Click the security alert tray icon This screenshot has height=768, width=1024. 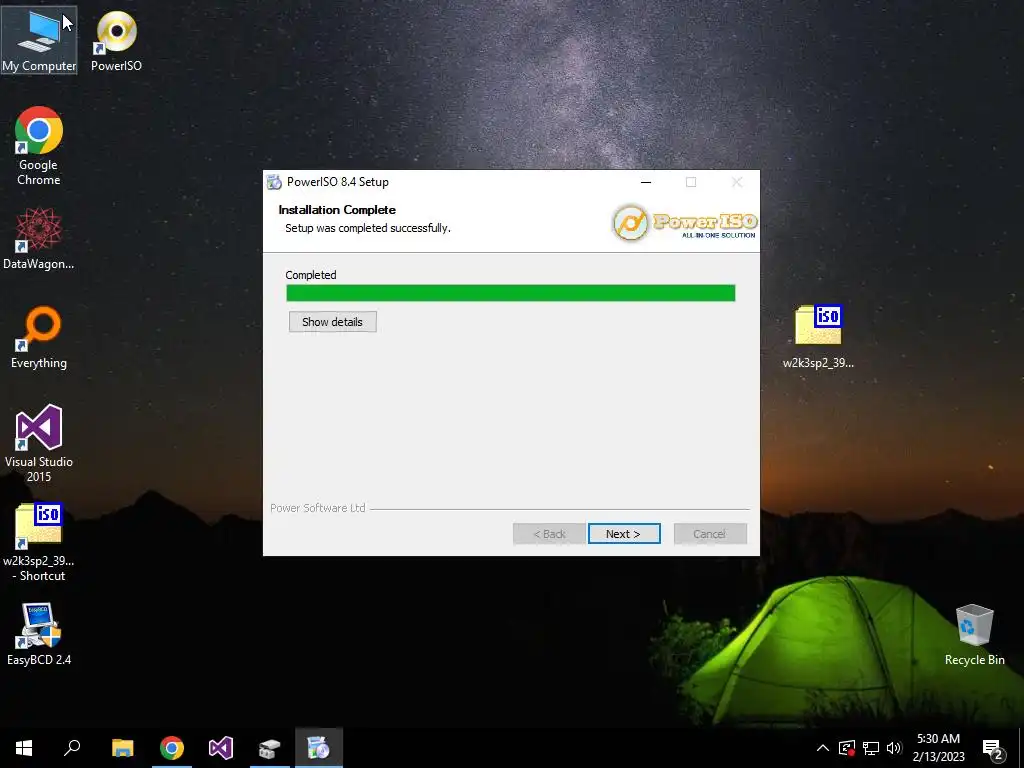(x=847, y=748)
